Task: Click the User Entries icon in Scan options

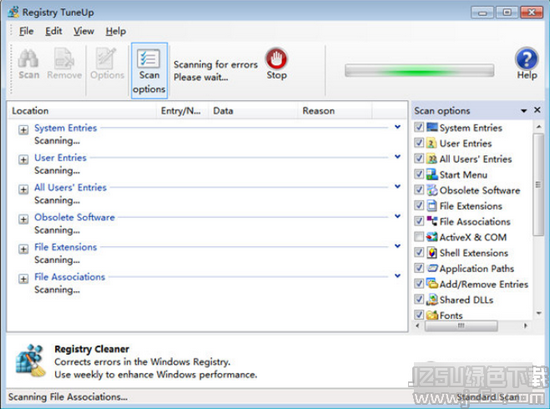Action: pos(431,143)
